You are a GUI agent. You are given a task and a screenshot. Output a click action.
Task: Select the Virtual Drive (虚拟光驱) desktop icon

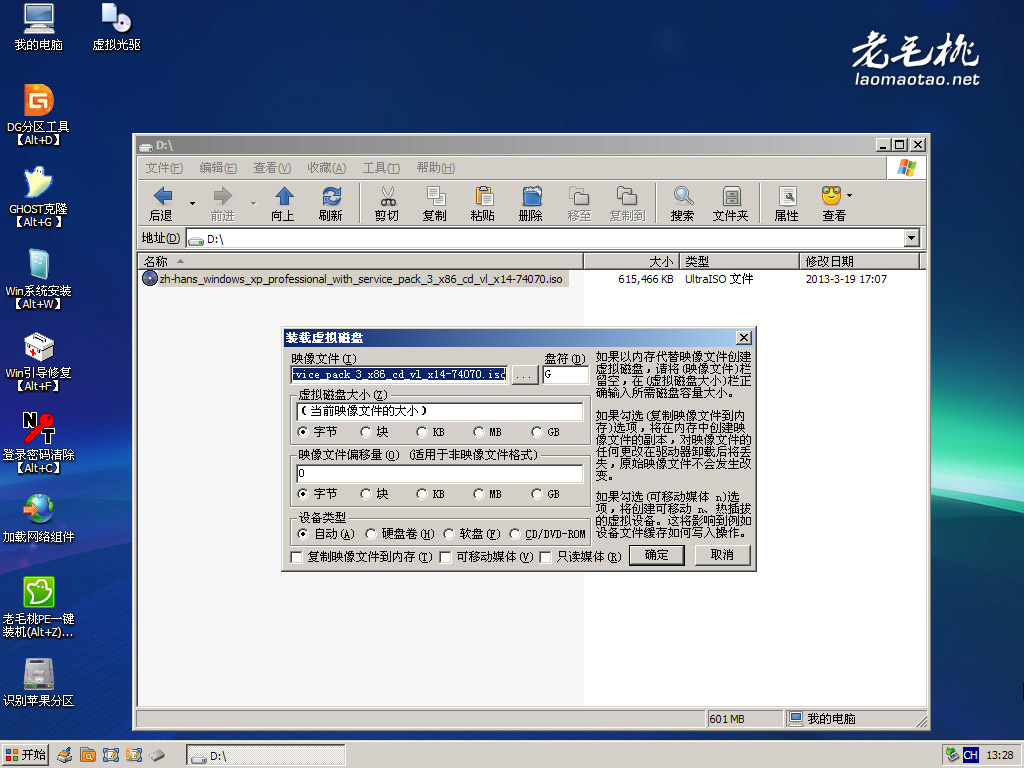[116, 27]
